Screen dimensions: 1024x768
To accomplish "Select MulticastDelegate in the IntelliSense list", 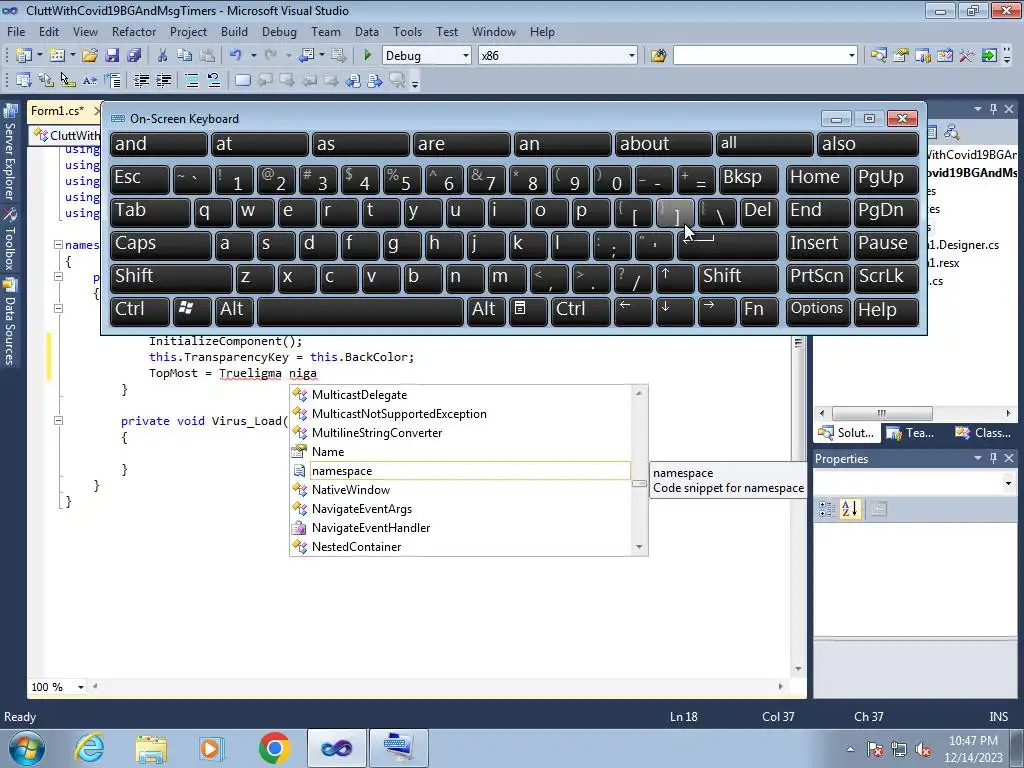I will [359, 395].
